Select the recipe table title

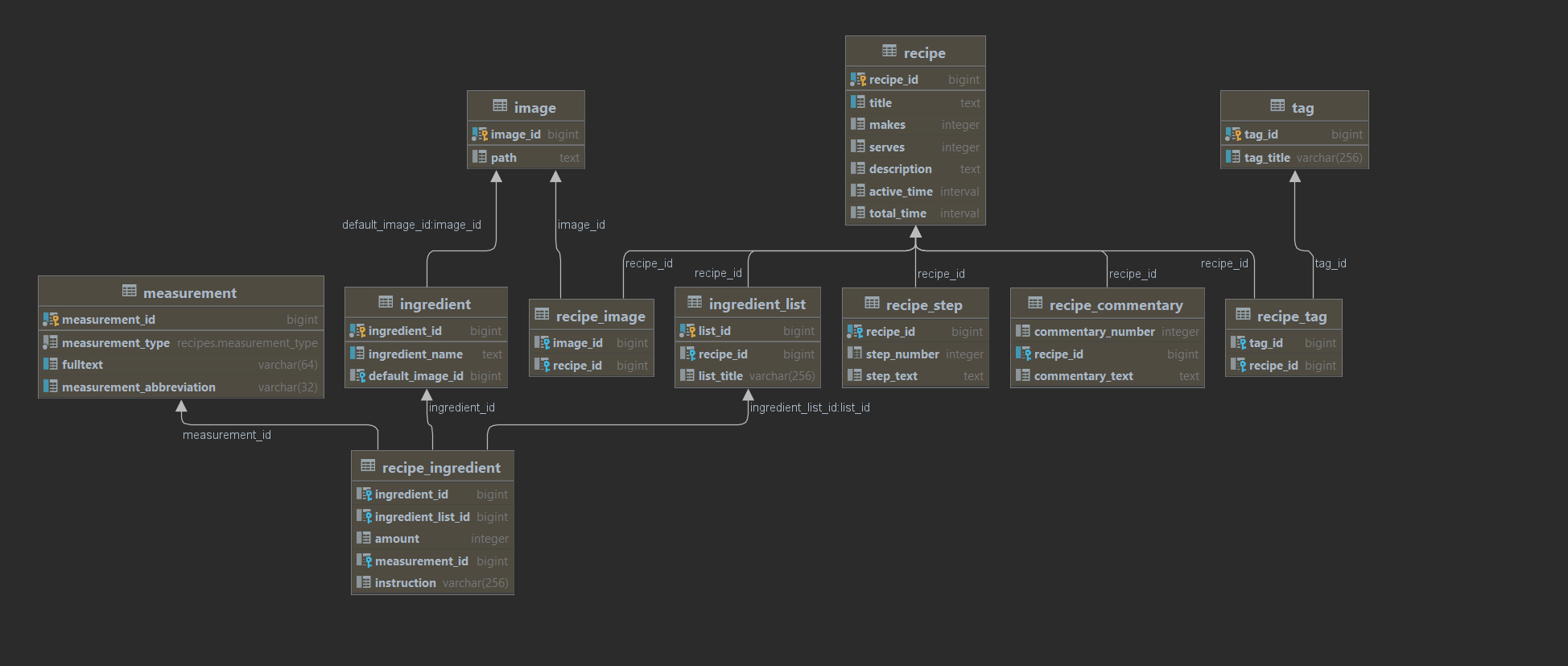[x=924, y=53]
